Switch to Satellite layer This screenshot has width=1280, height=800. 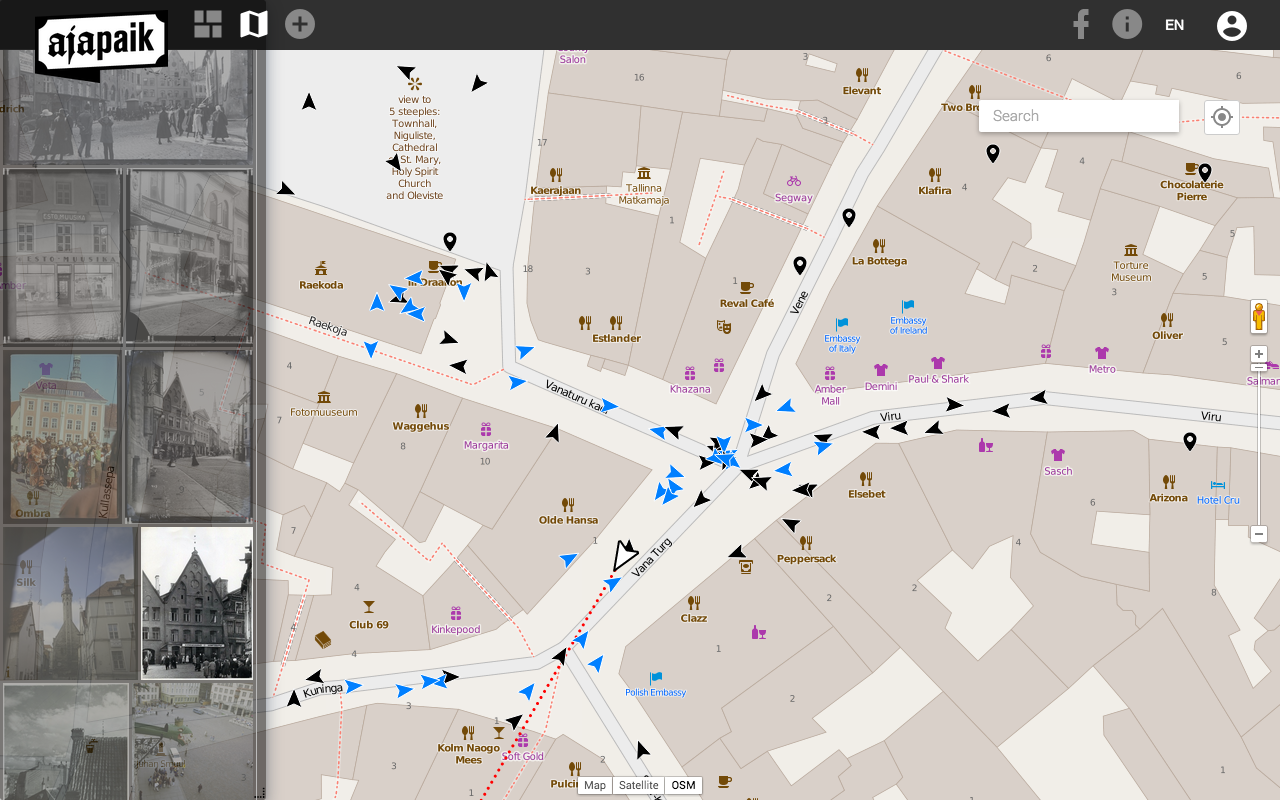point(638,785)
